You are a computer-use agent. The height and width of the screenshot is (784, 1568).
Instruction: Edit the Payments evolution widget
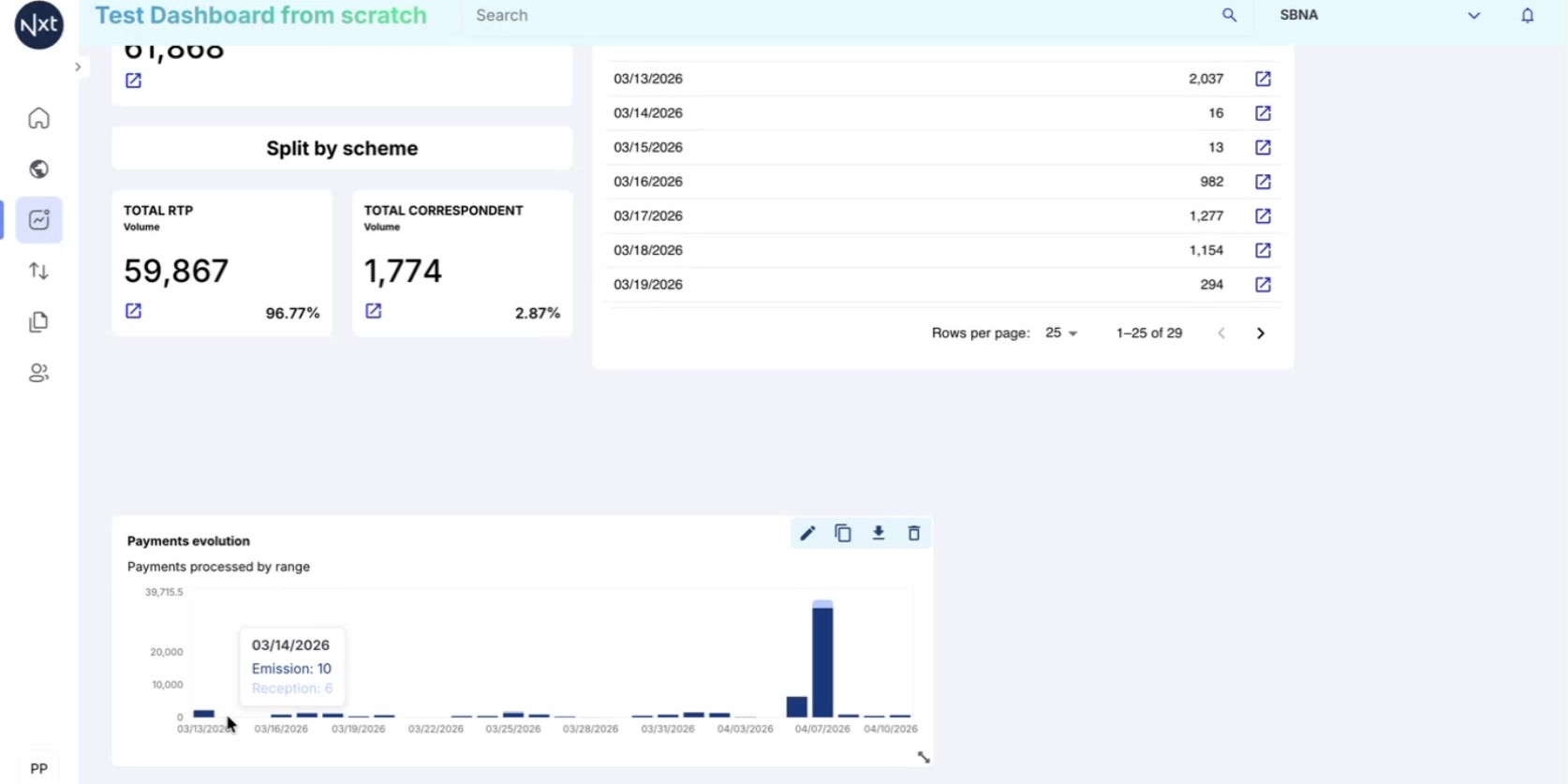click(x=807, y=534)
